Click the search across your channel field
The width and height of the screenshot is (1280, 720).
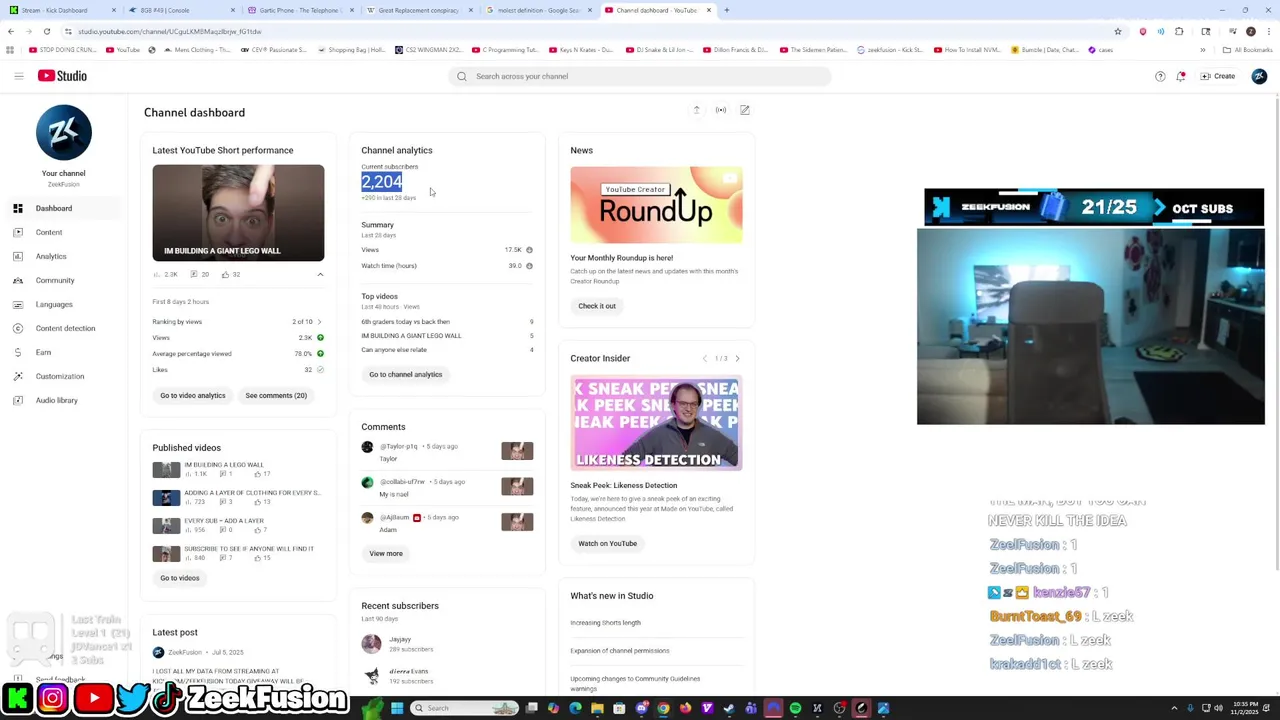coord(640,76)
